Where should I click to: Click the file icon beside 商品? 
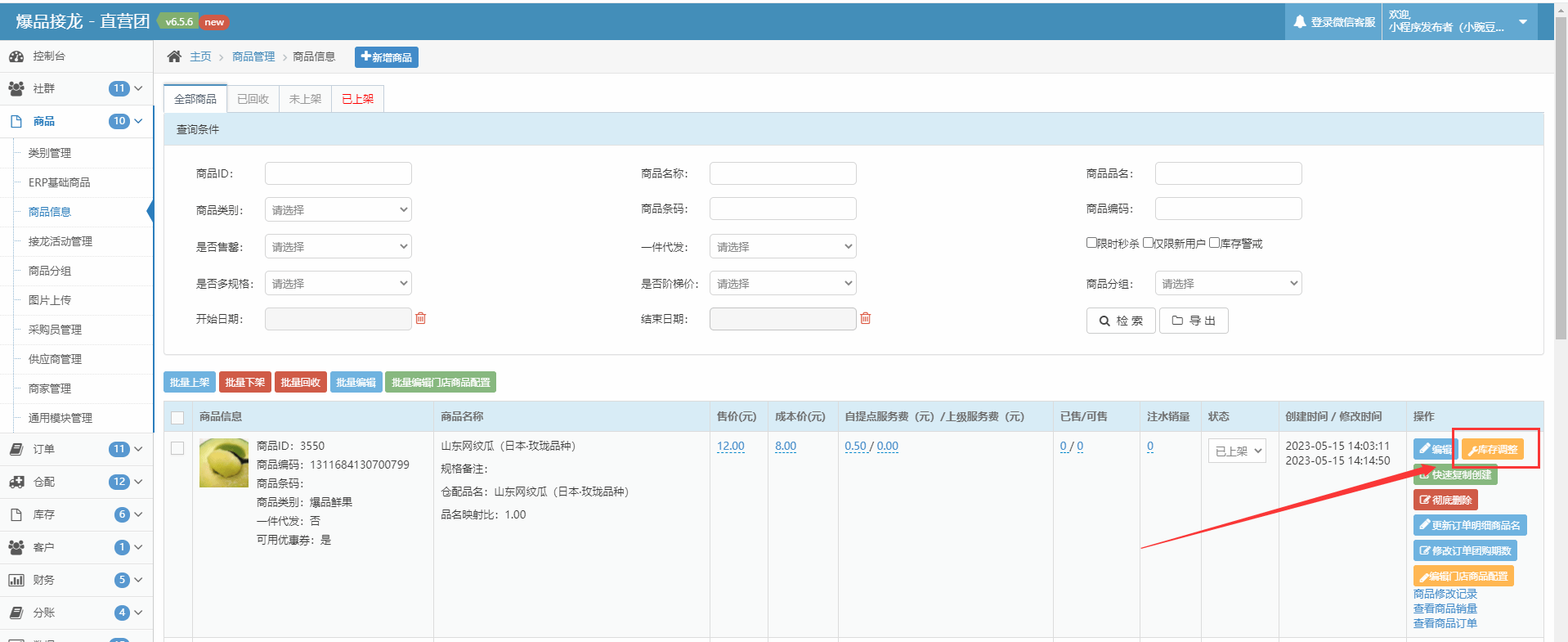[x=16, y=121]
